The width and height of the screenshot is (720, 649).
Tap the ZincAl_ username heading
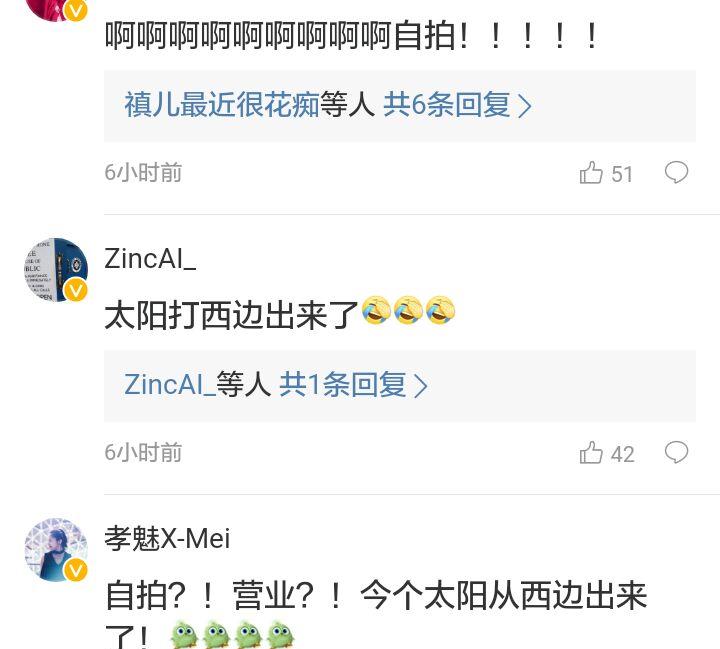(150, 259)
